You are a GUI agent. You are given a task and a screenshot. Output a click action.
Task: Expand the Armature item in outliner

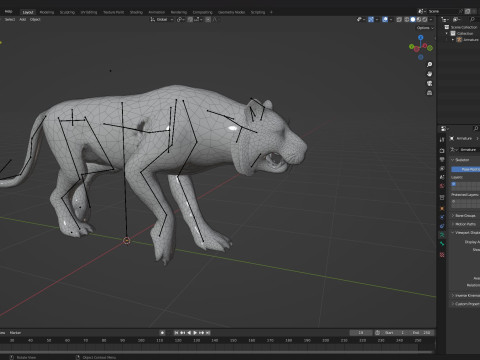453,40
